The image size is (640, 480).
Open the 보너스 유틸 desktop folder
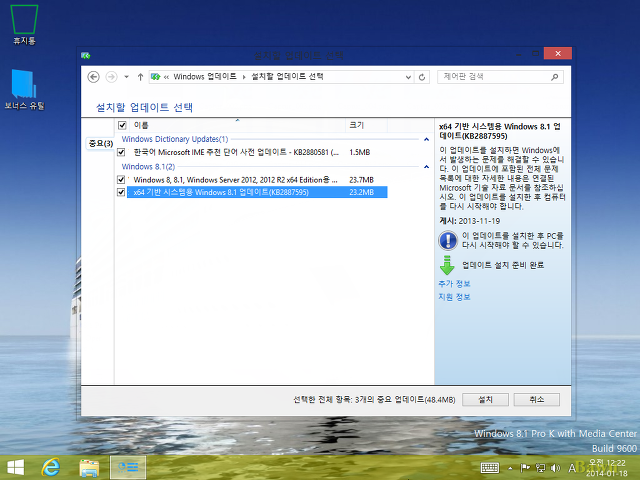tap(24, 89)
